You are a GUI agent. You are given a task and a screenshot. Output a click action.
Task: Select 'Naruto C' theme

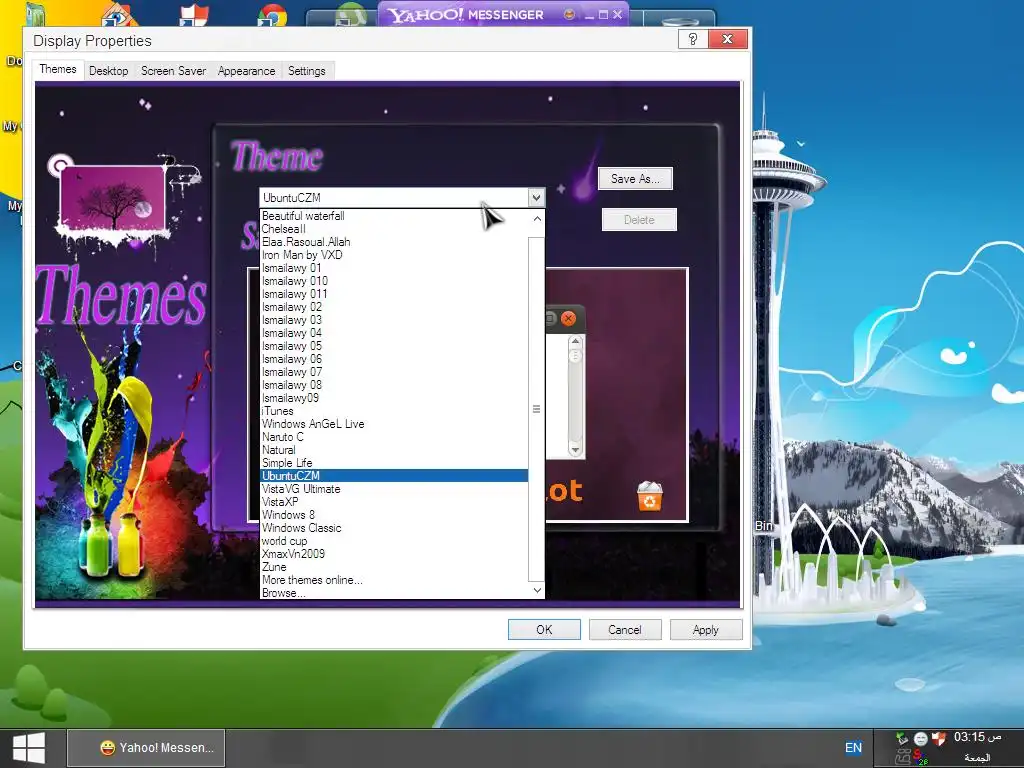click(x=394, y=437)
